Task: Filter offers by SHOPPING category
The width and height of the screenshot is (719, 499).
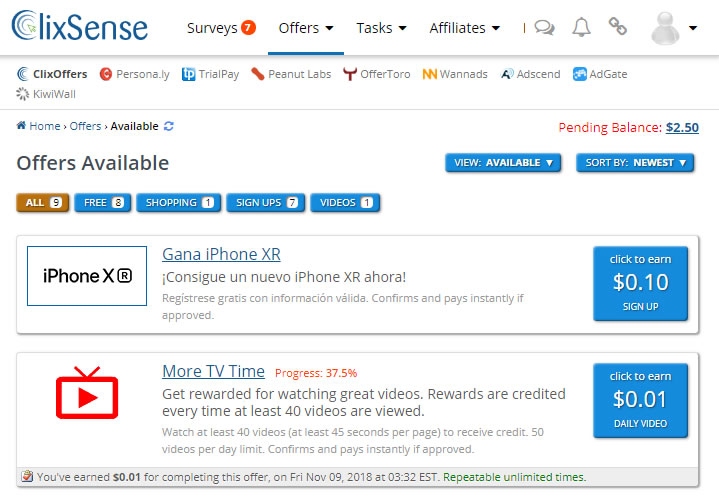Action: click(179, 203)
